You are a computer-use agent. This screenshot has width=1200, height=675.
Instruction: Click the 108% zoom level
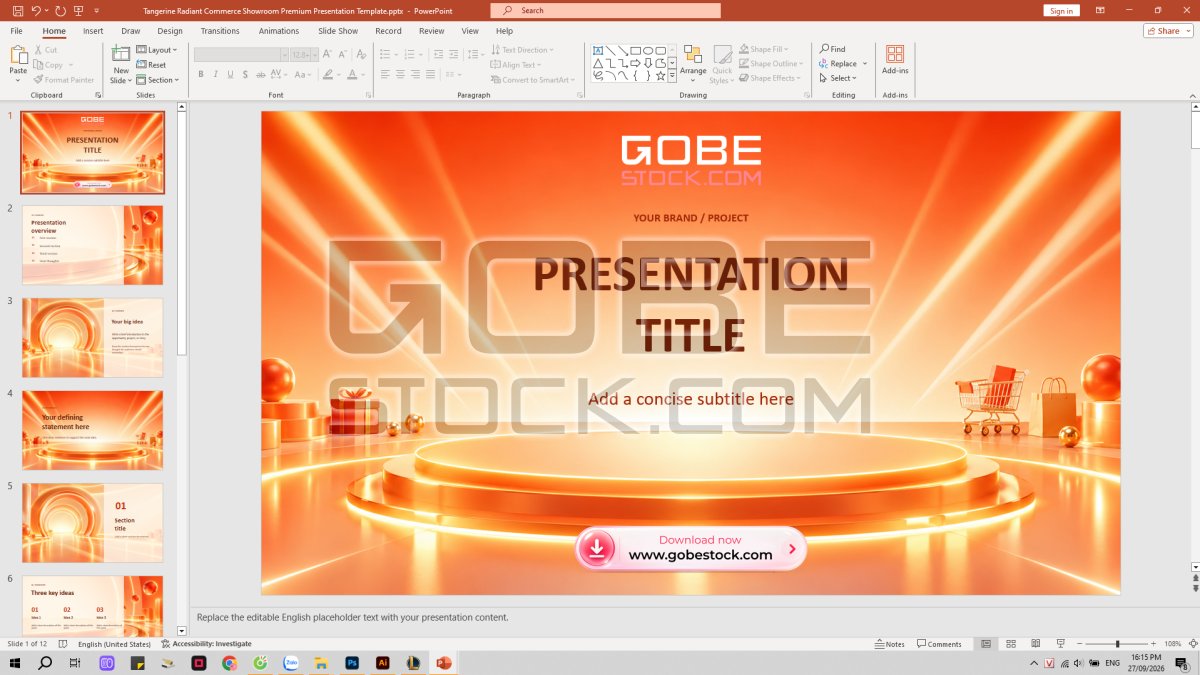tap(1173, 644)
